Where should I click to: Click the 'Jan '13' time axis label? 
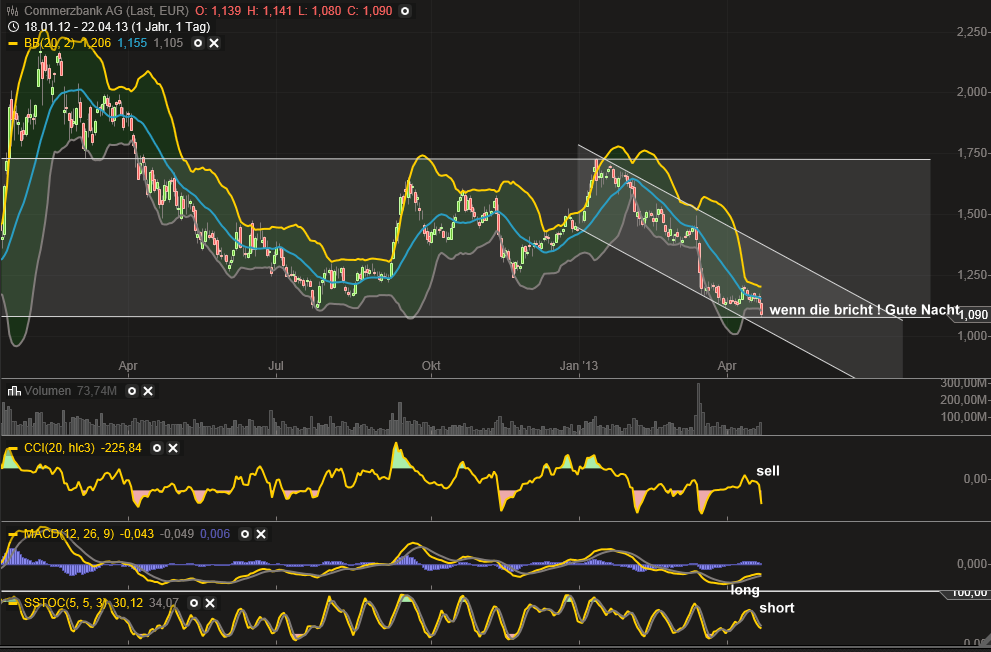(x=578, y=366)
